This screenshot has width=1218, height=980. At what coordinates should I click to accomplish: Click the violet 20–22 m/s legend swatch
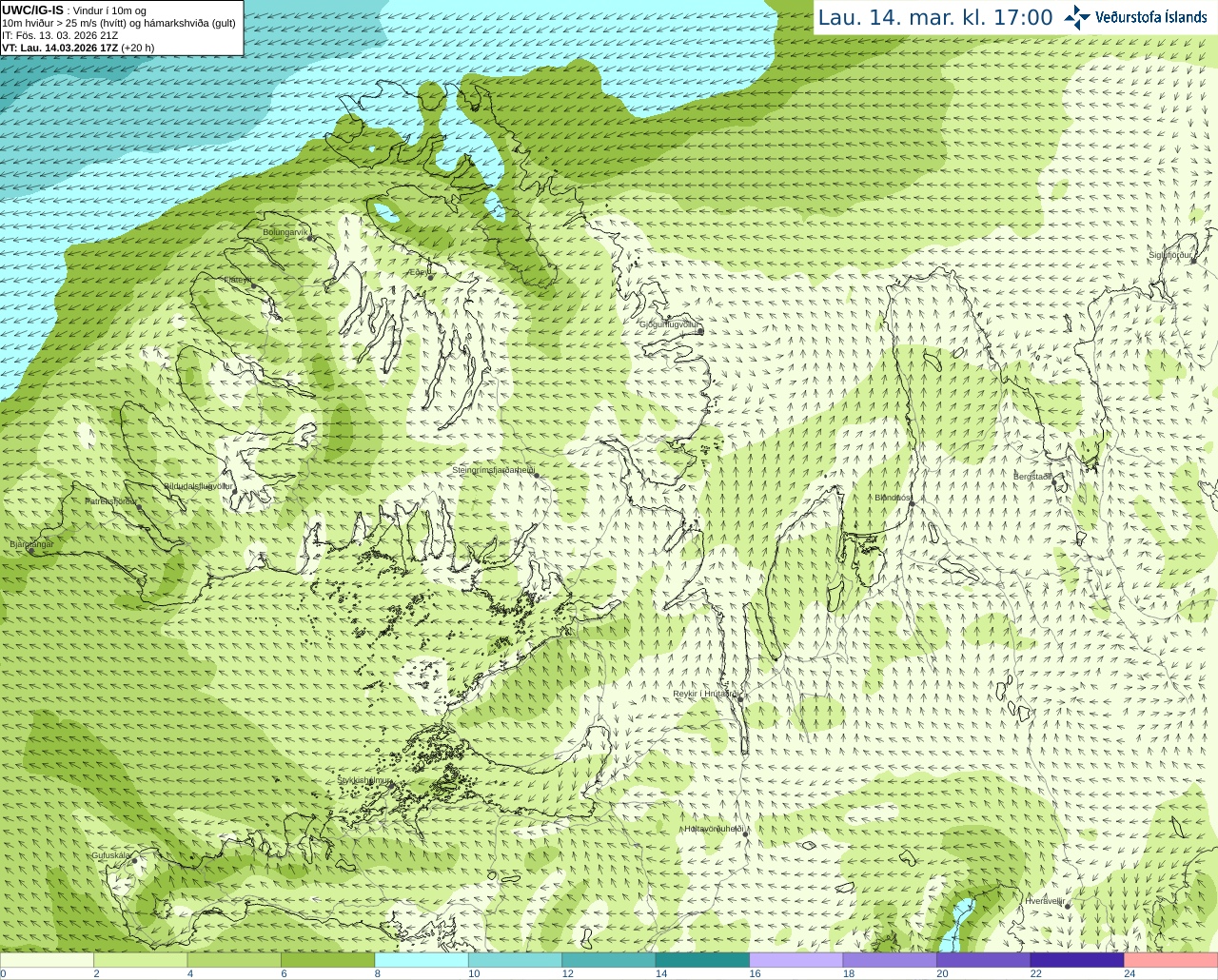[x=983, y=960]
